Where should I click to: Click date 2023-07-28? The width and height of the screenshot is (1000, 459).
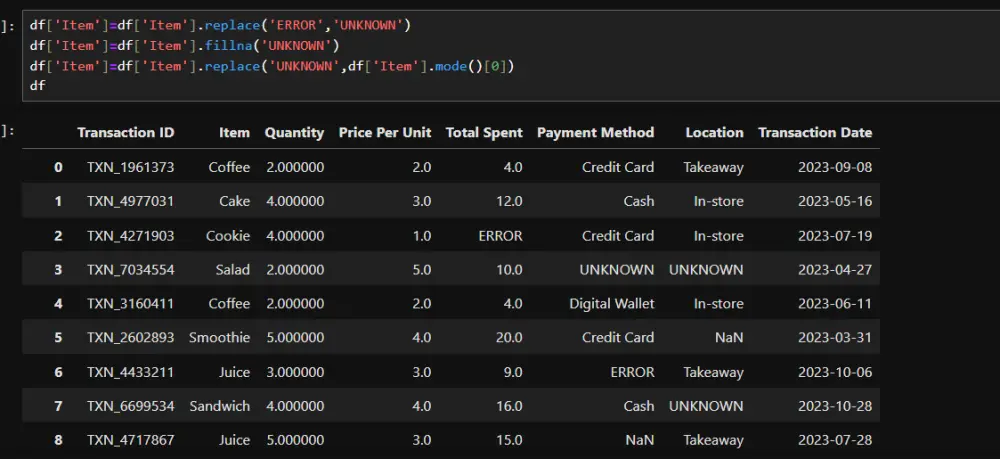pos(835,440)
